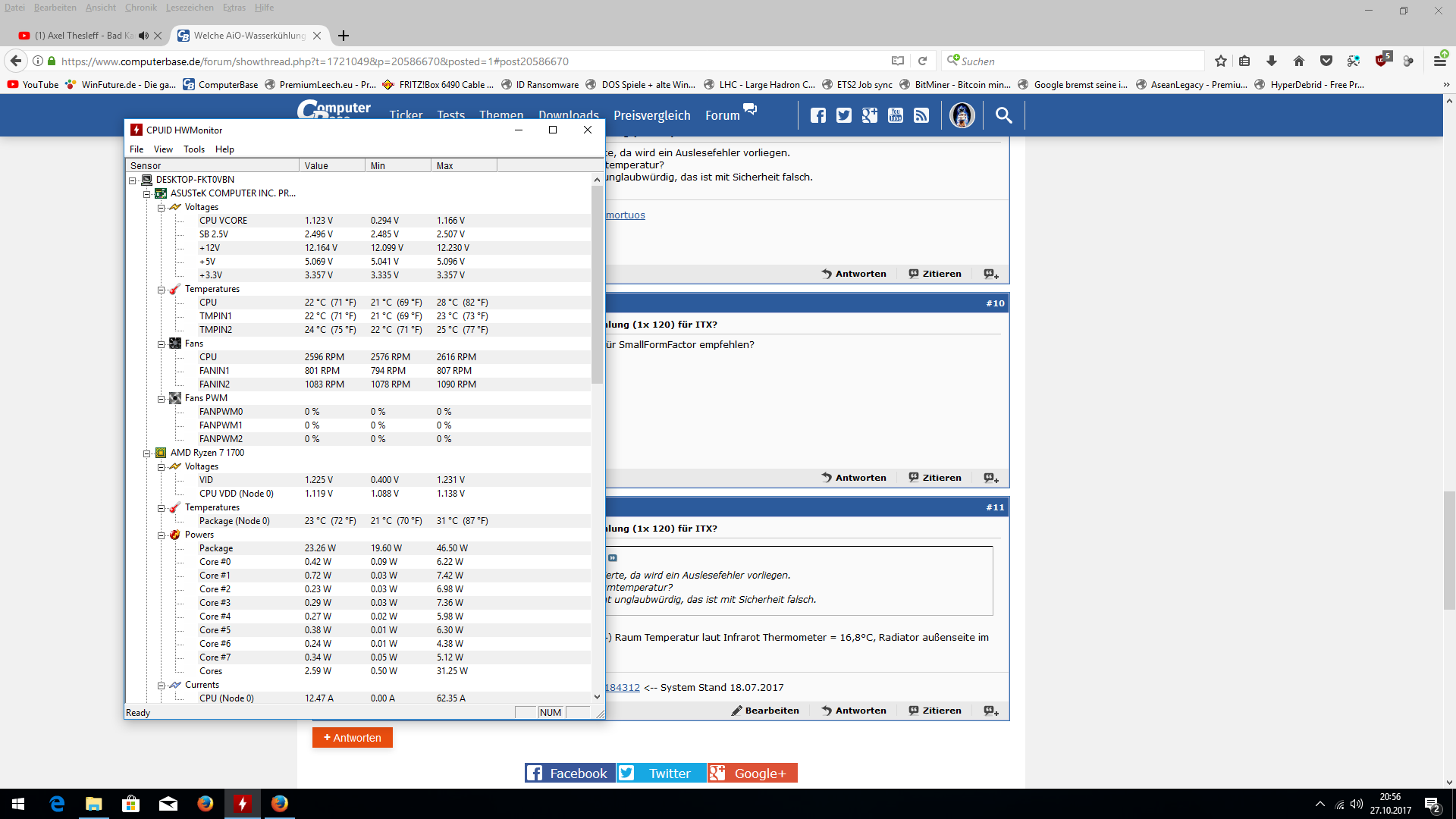Open the Firefox downloads arrow icon

tap(1272, 61)
